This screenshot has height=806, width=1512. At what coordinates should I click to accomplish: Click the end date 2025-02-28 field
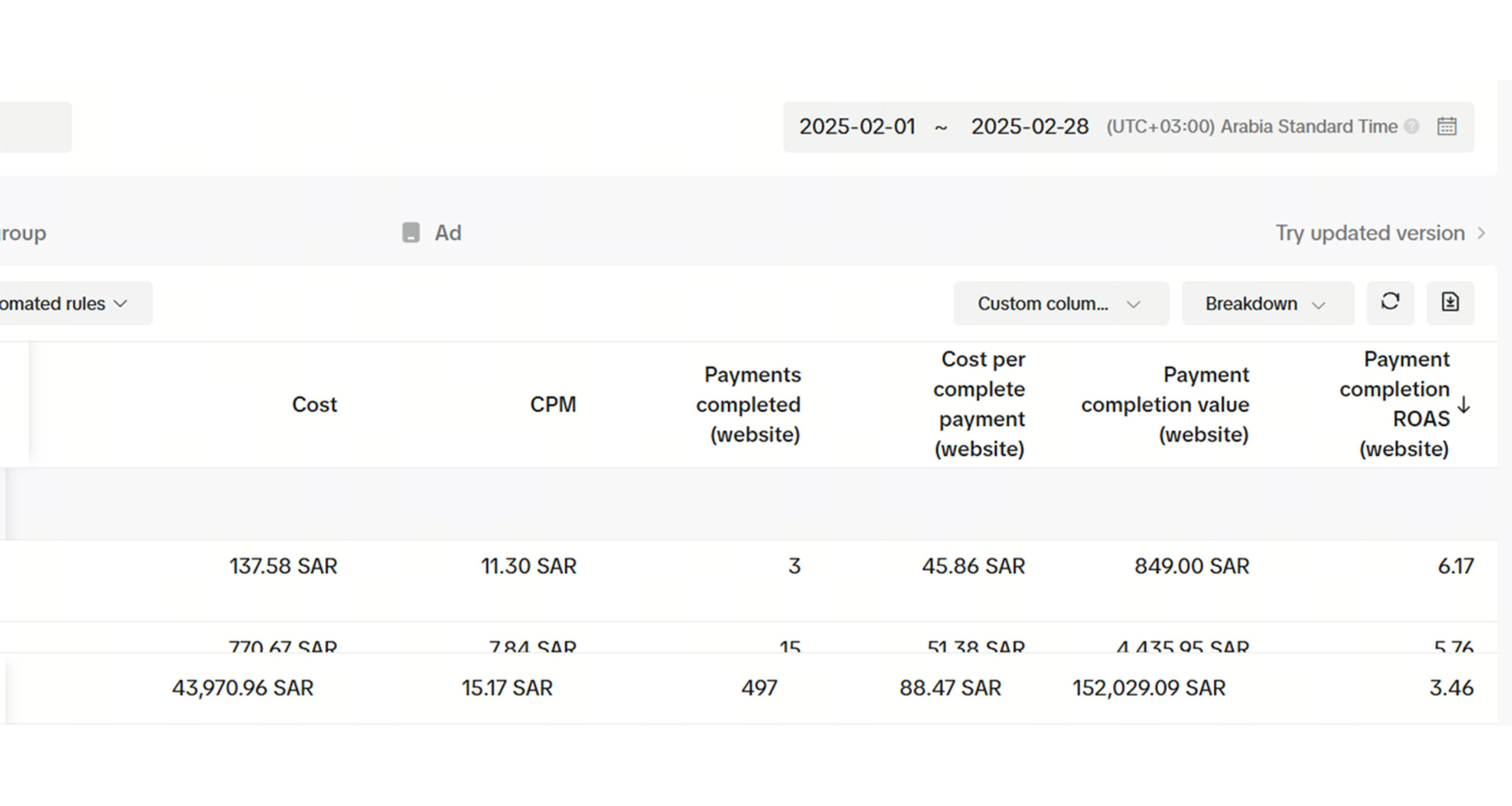pyautogui.click(x=1029, y=126)
